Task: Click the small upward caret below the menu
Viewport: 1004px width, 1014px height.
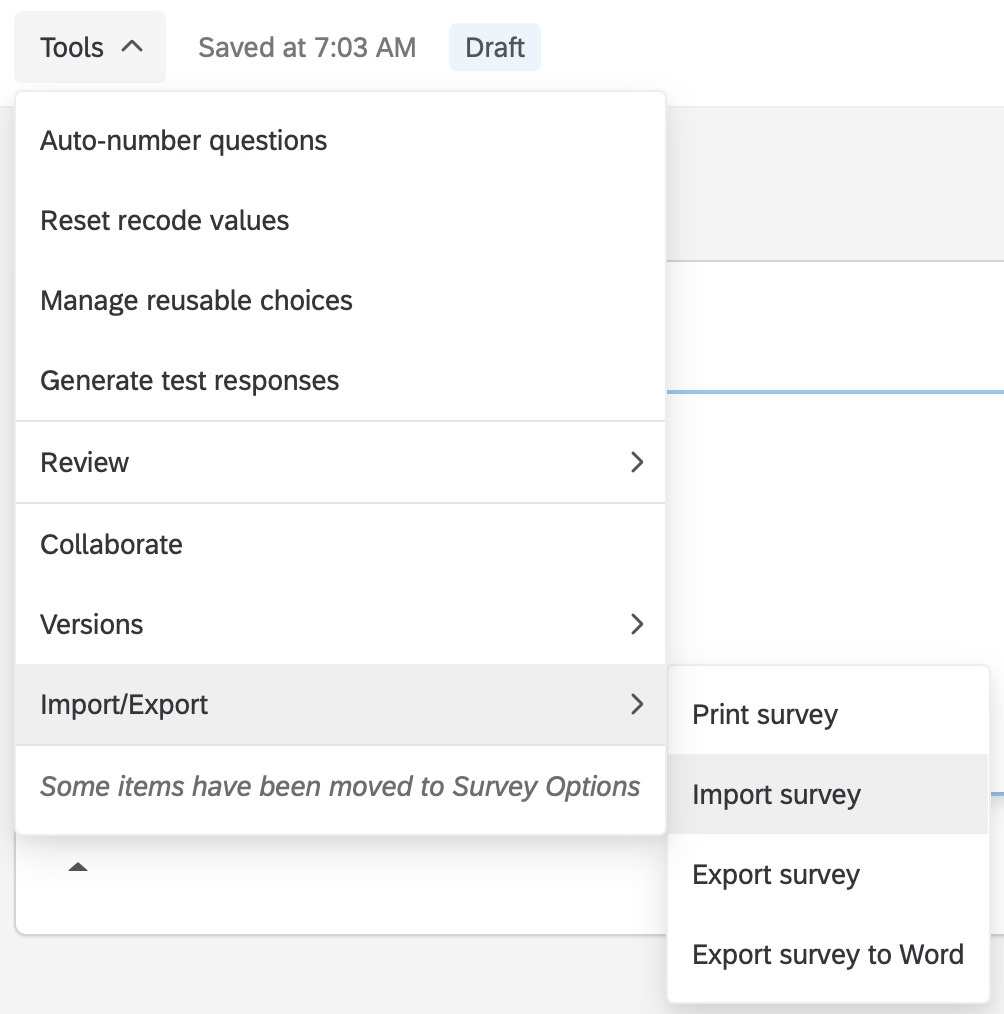Action: (x=79, y=866)
